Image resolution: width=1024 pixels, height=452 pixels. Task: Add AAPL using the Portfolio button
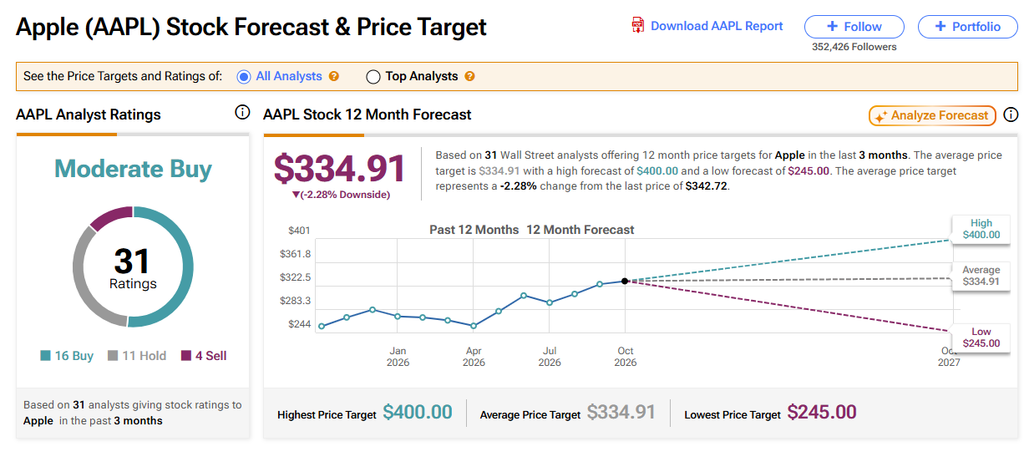[967, 27]
